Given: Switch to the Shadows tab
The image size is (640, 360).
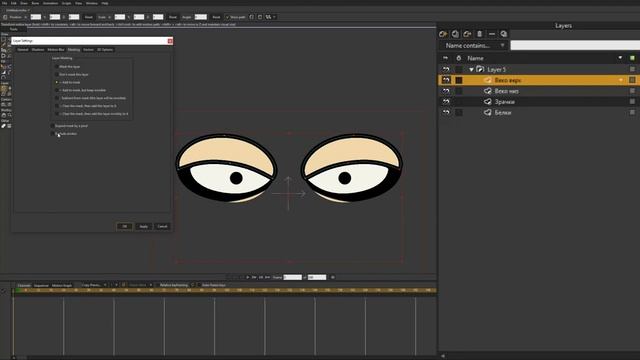Looking at the screenshot, I should pos(38,50).
